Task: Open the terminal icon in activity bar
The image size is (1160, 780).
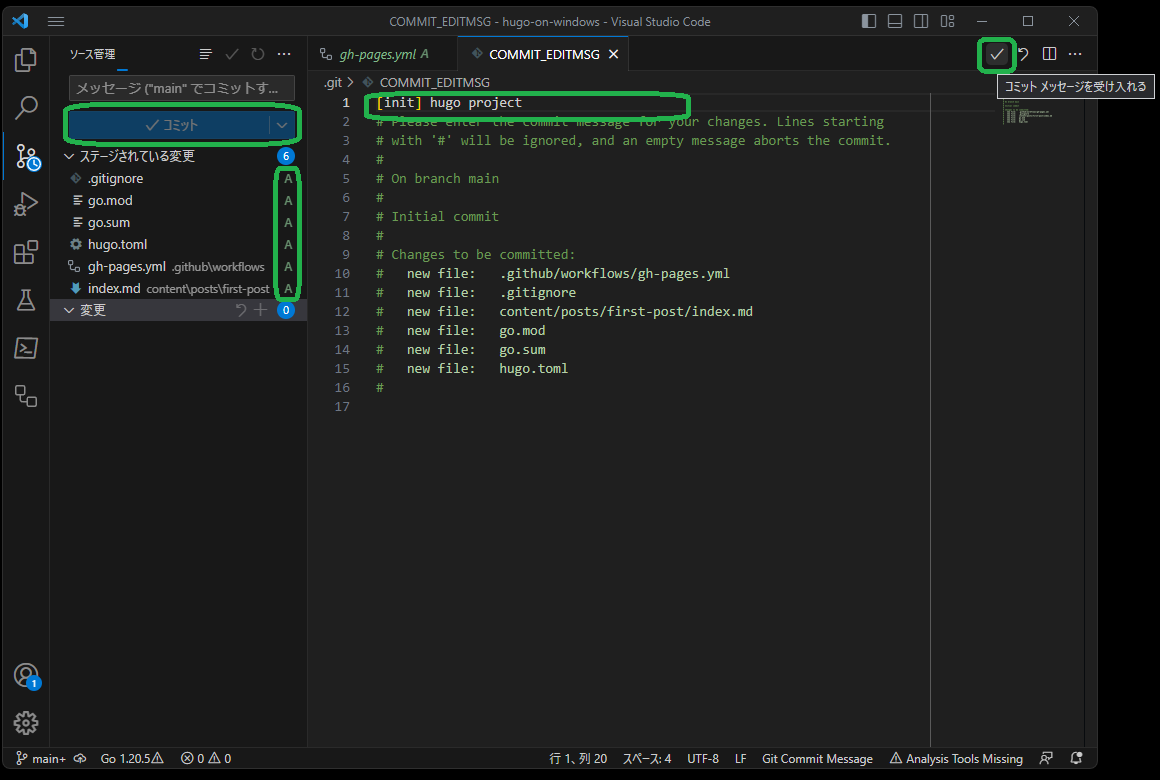Action: (26, 348)
